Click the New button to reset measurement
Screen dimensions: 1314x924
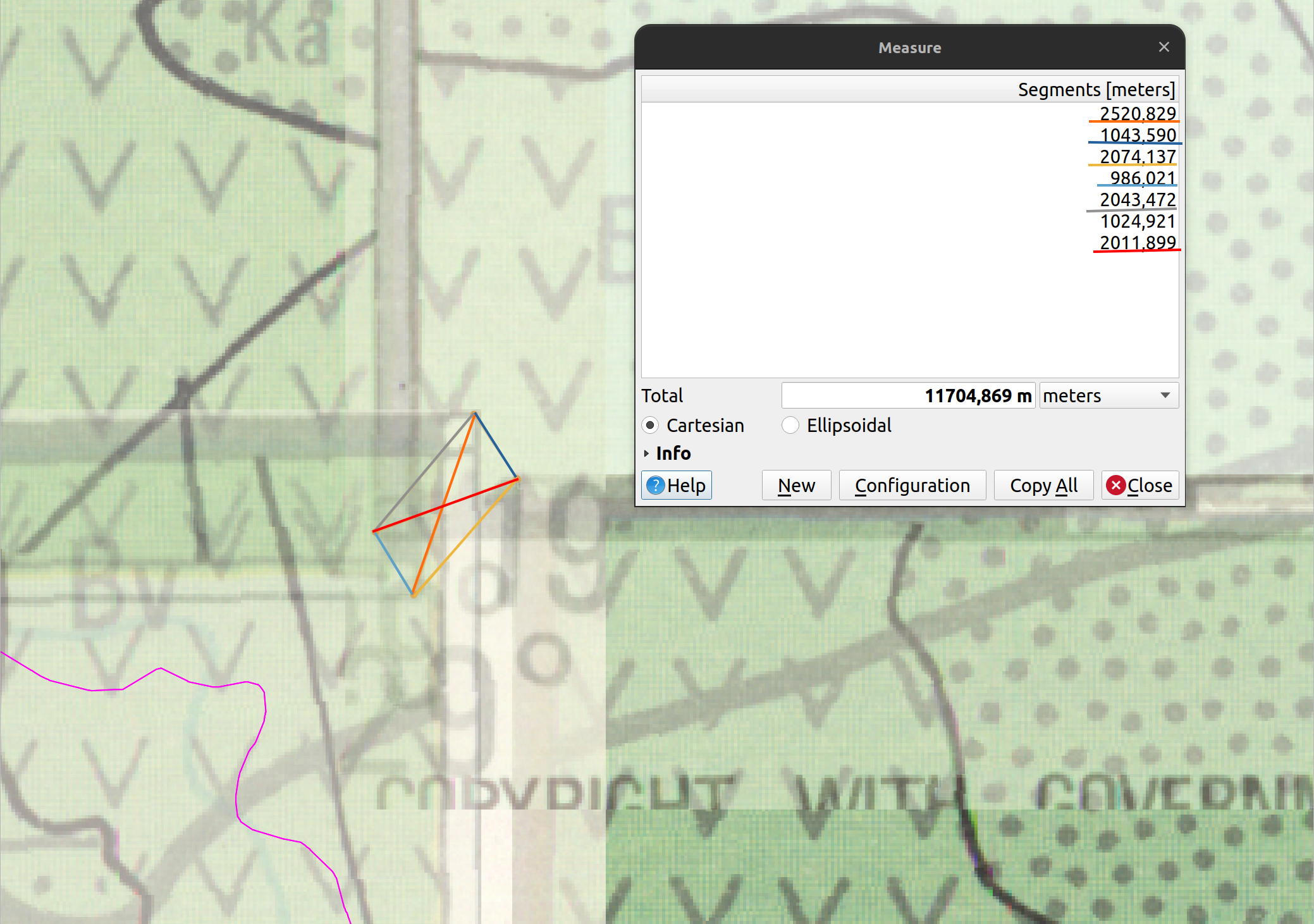795,485
